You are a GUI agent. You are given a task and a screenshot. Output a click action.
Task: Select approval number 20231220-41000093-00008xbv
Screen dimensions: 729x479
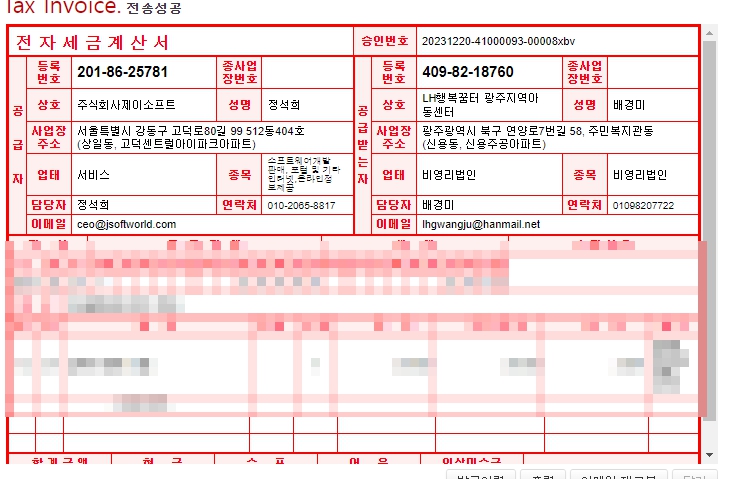click(498, 41)
